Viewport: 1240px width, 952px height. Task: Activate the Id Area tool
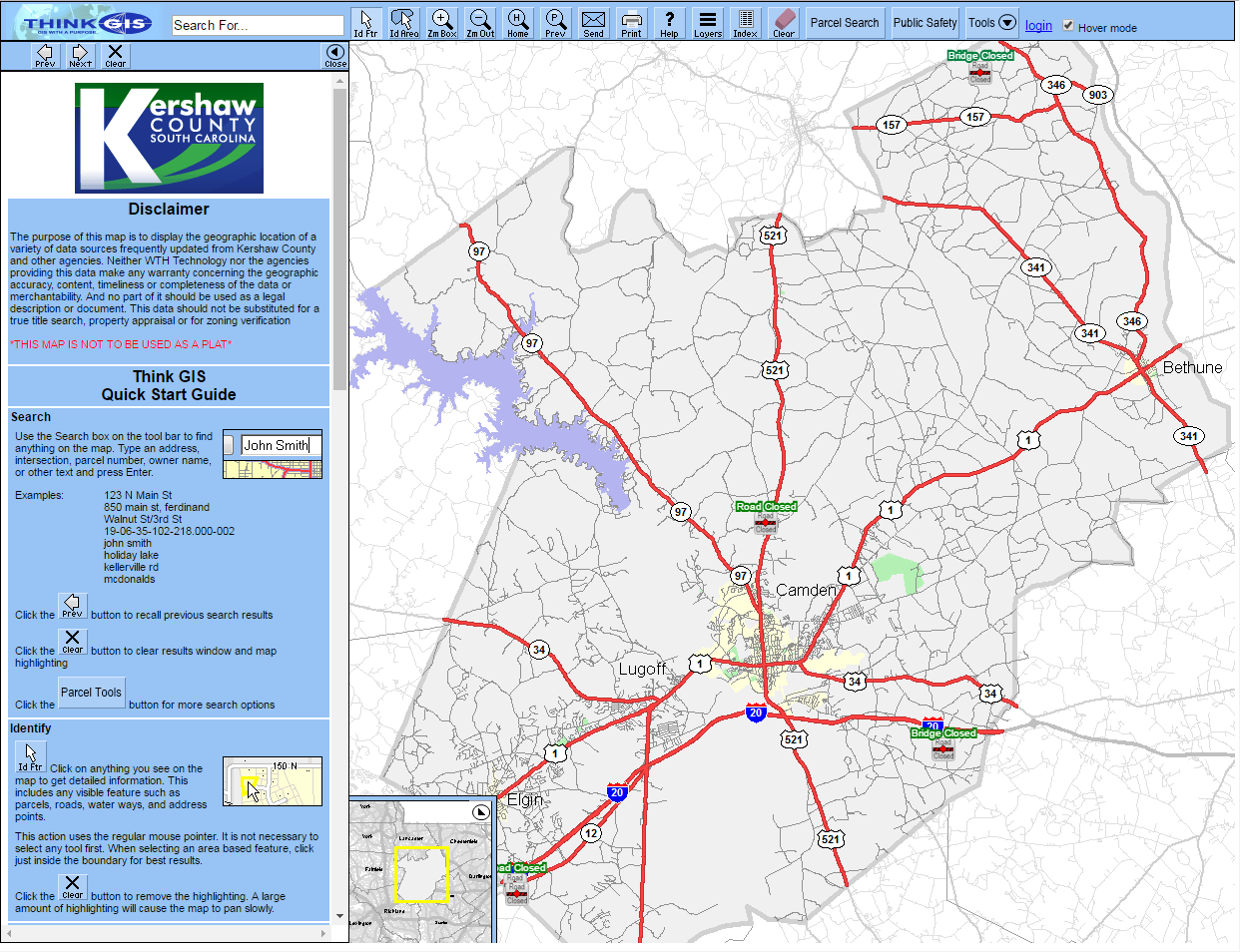pos(403,22)
